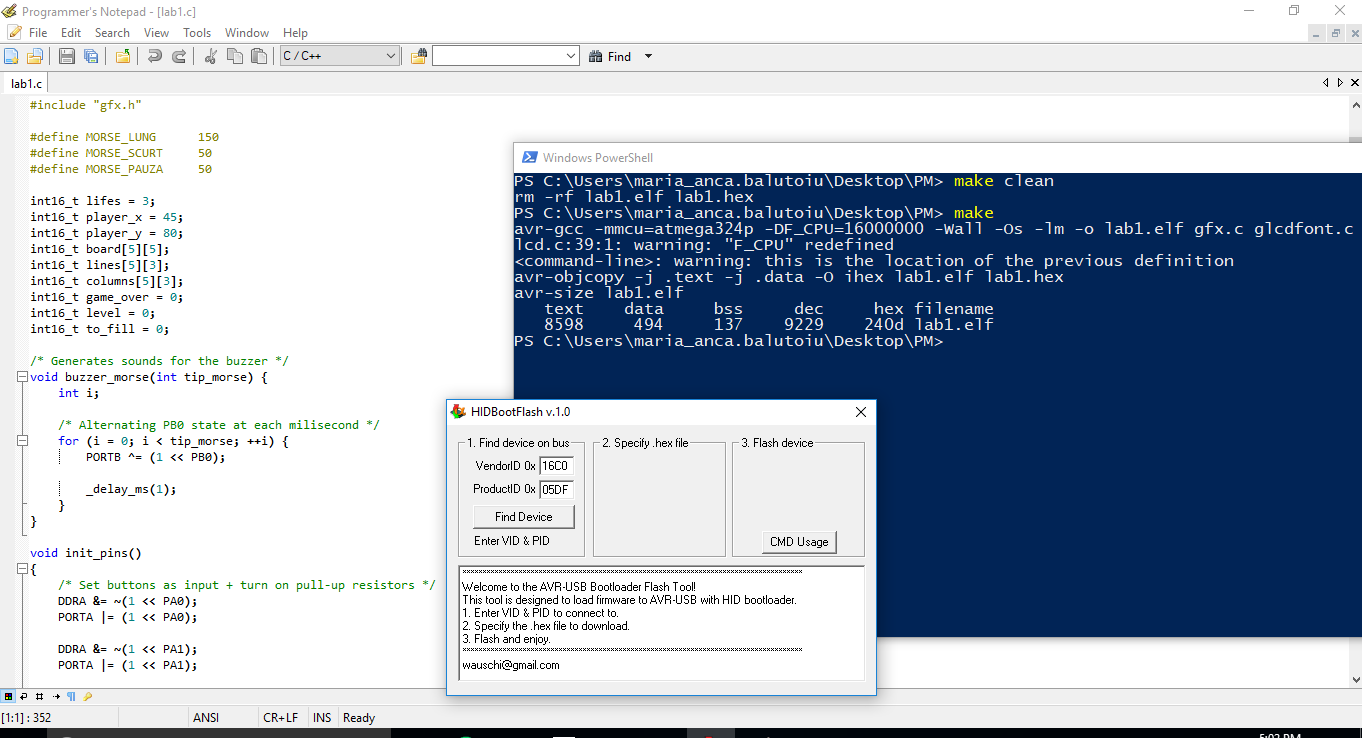1362x738 pixels.
Task: Click the INS insert mode status entry
Action: pyautogui.click(x=322, y=718)
